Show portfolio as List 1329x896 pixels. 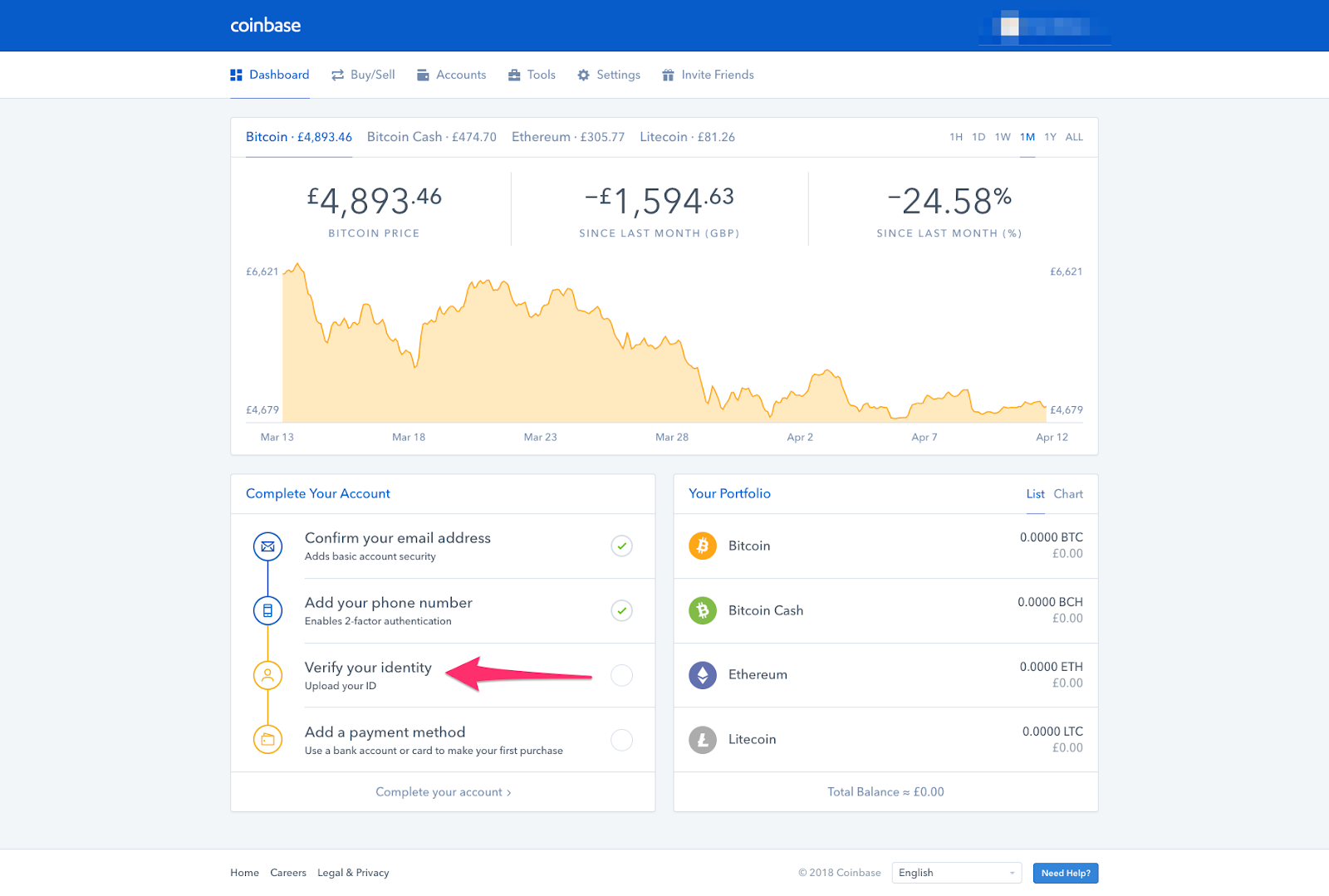pos(1035,494)
